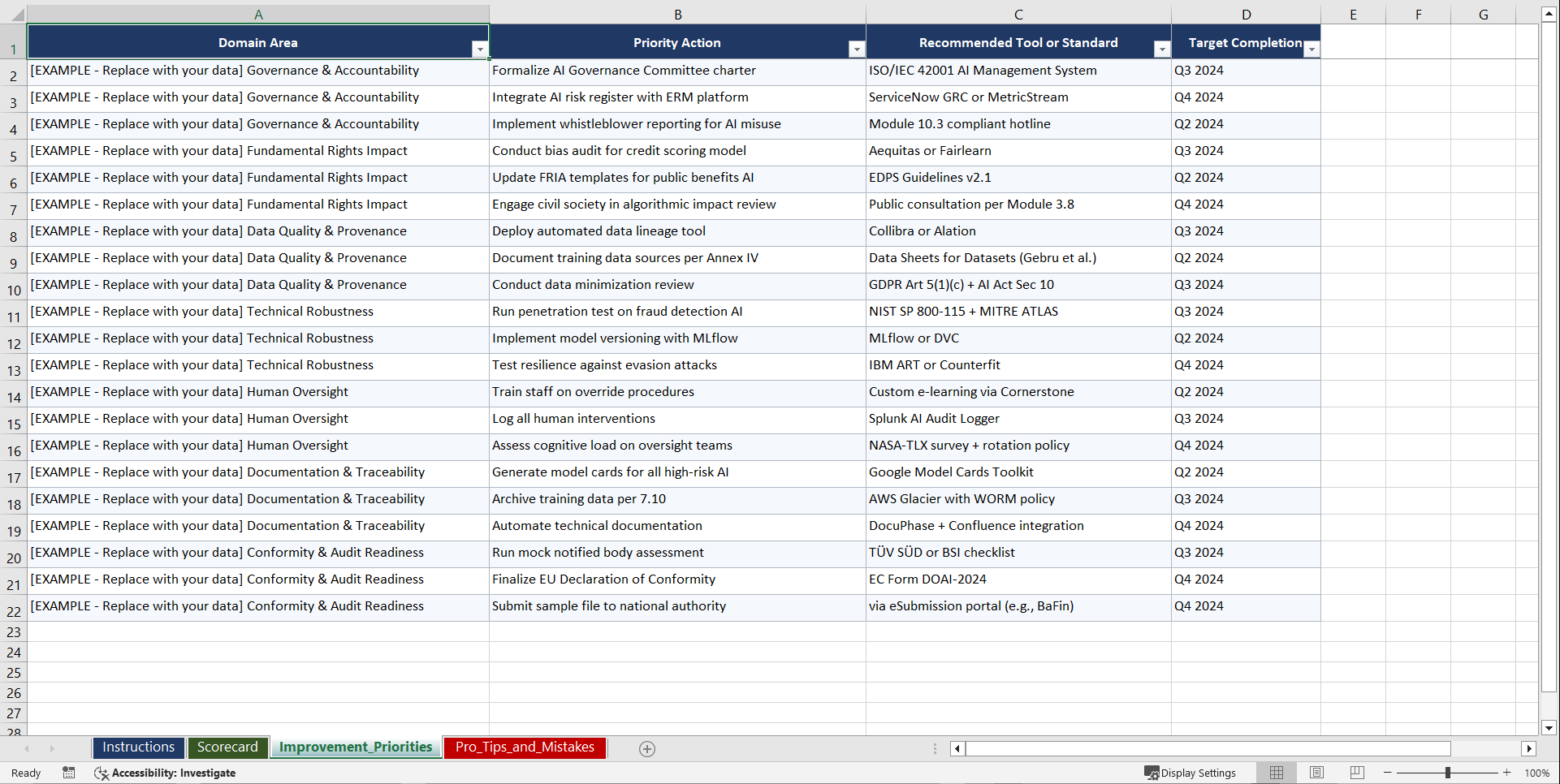Add a new worksheet with the plus icon
The image size is (1560, 784).
(647, 748)
